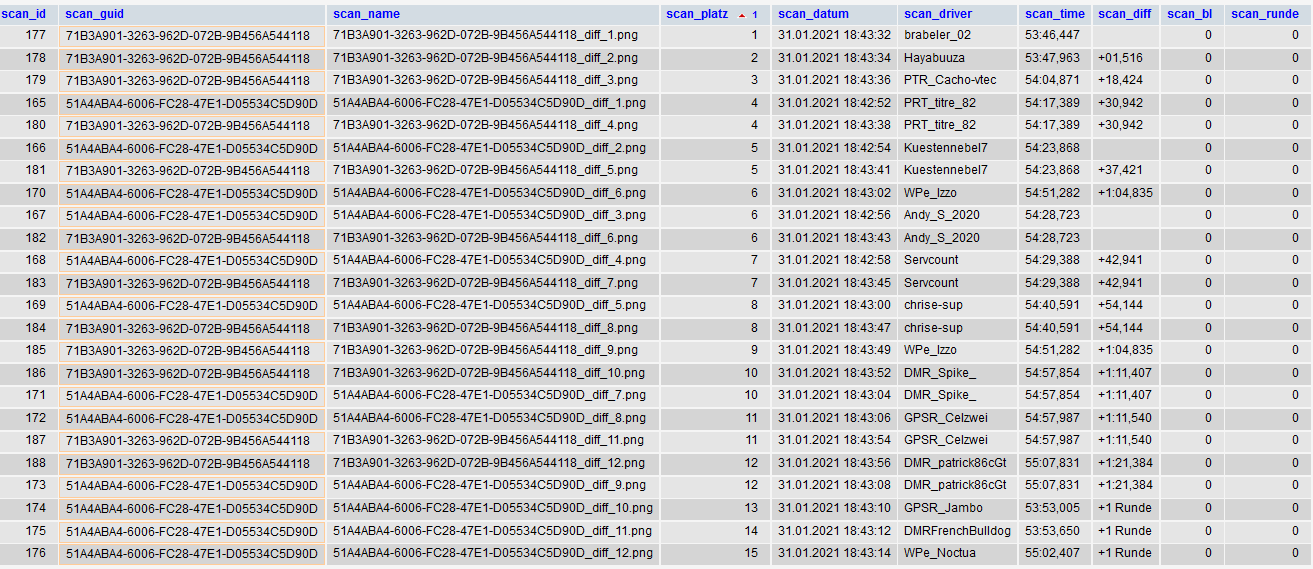1313x569 pixels.
Task: Sort by scan_driver column header
Action: (x=937, y=14)
